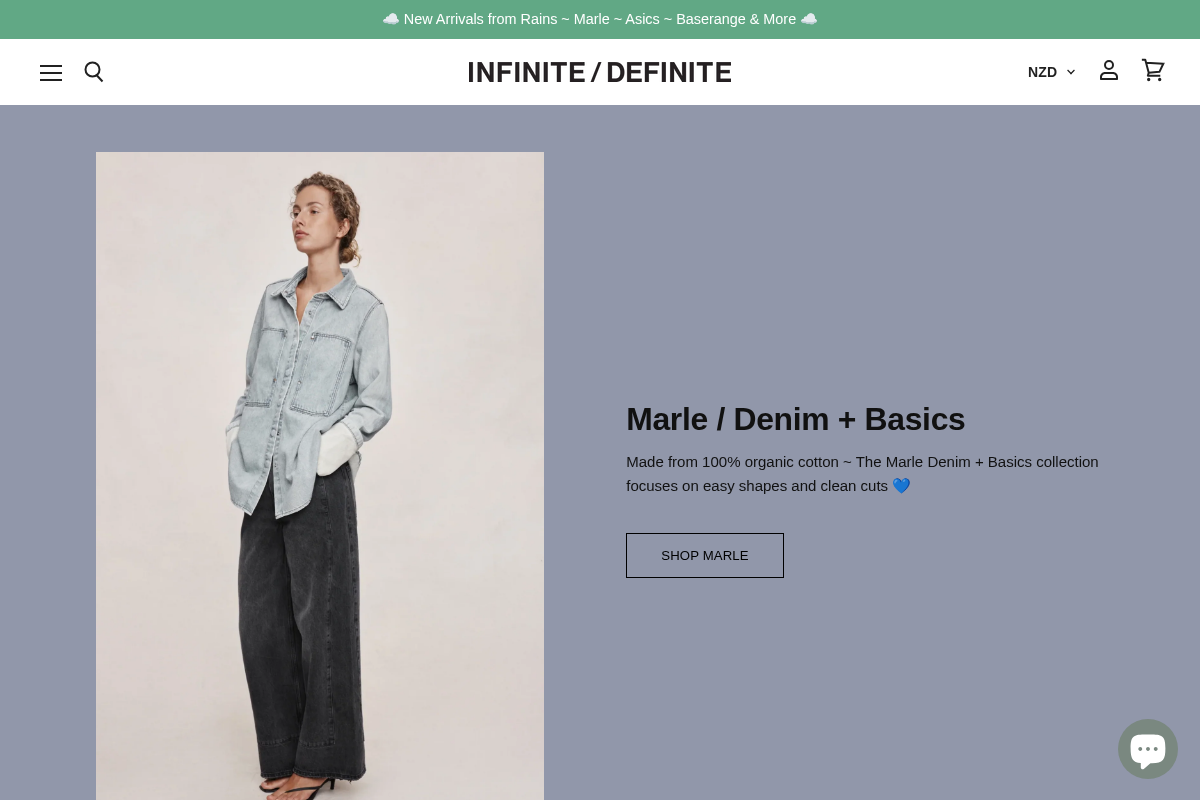Viewport: 1200px width, 800px height.
Task: Click the Asics mention in the announcement
Action: click(x=642, y=19)
